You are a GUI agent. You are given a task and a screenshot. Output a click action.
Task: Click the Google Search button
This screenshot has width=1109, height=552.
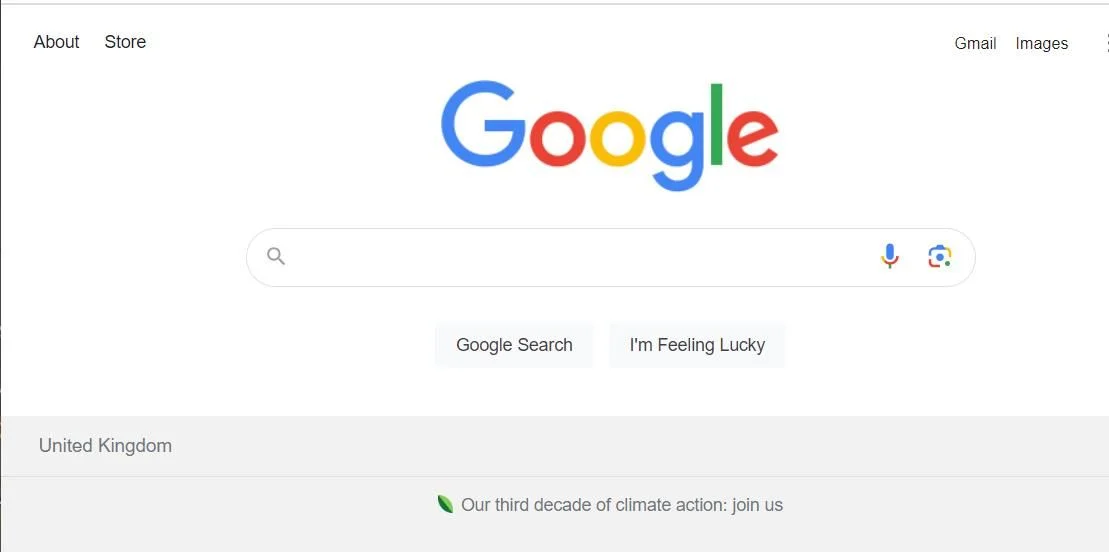click(x=514, y=345)
